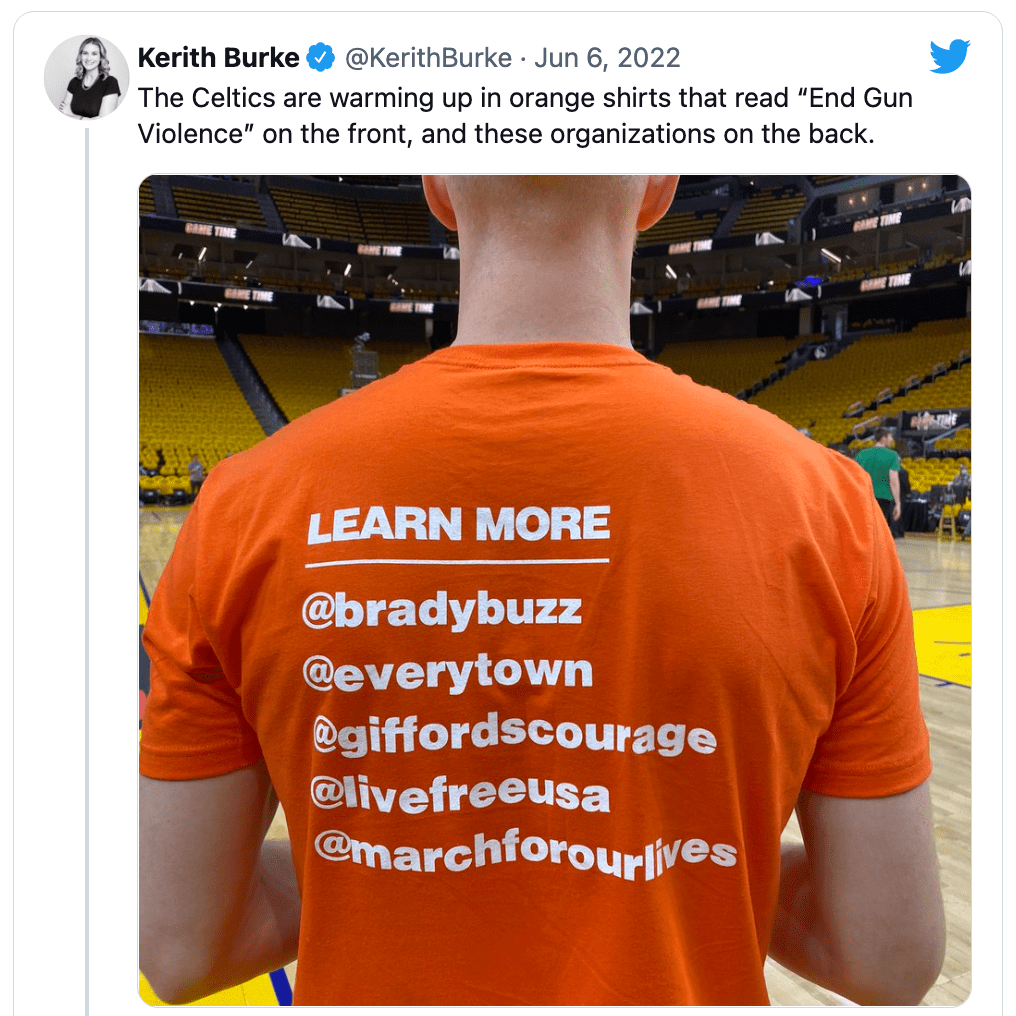Click the @everytown text on the shirt
This screenshot has height=1016, width=1016.
click(447, 673)
